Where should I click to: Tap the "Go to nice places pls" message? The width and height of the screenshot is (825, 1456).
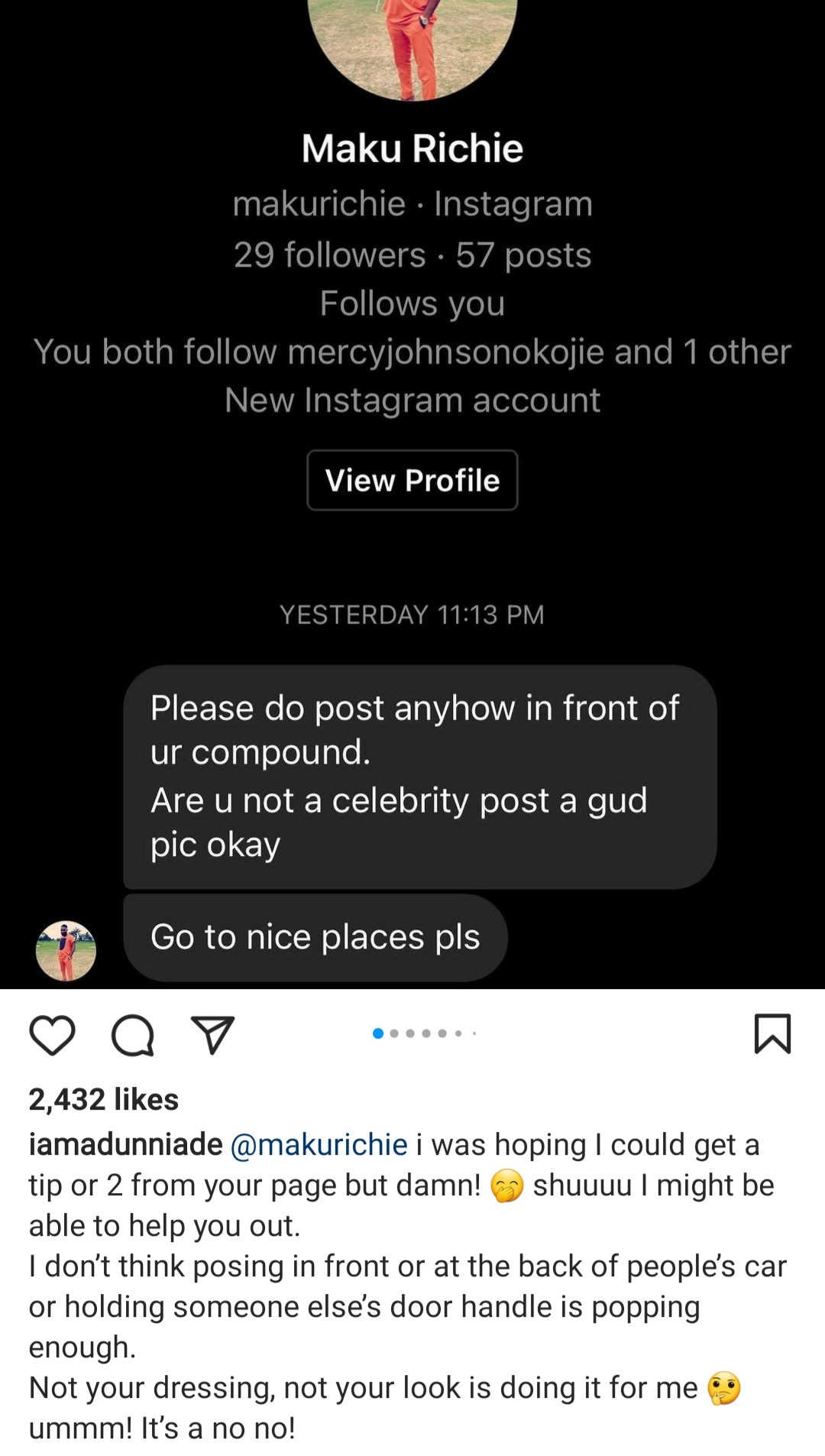315,937
